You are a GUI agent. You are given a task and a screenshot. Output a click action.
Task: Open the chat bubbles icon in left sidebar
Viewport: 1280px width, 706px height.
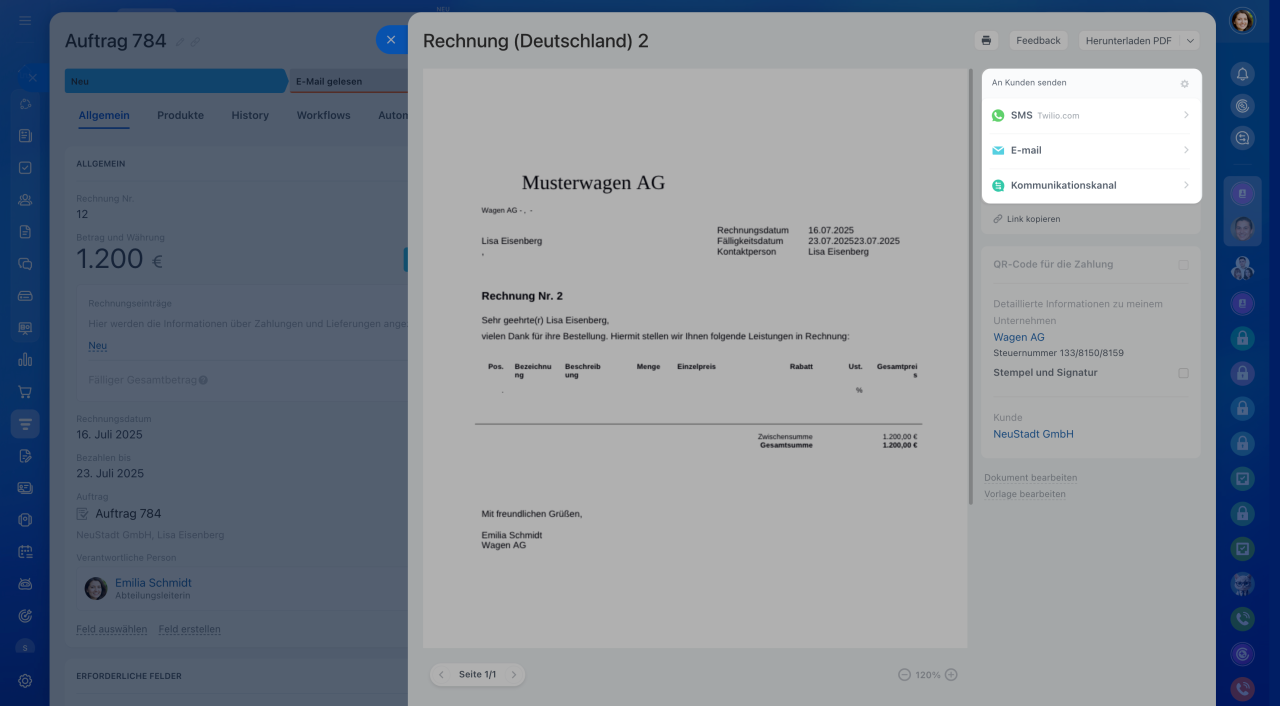pos(25,264)
